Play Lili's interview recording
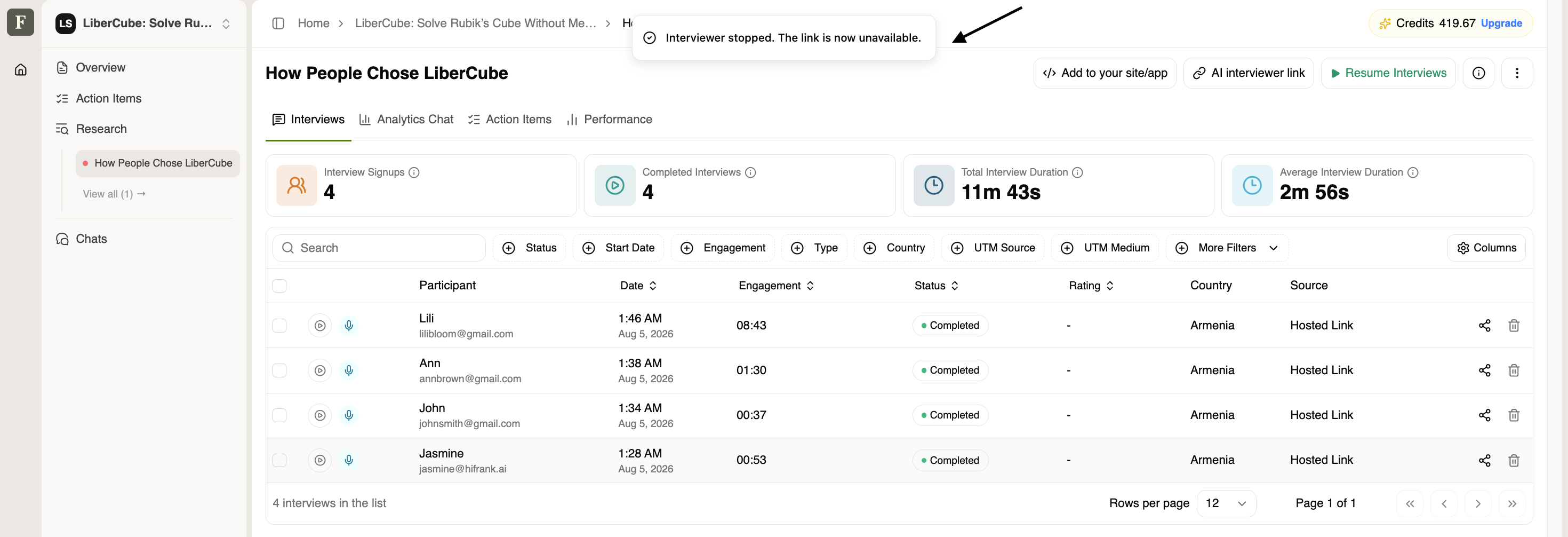This screenshot has height=537, width=1568. click(319, 326)
